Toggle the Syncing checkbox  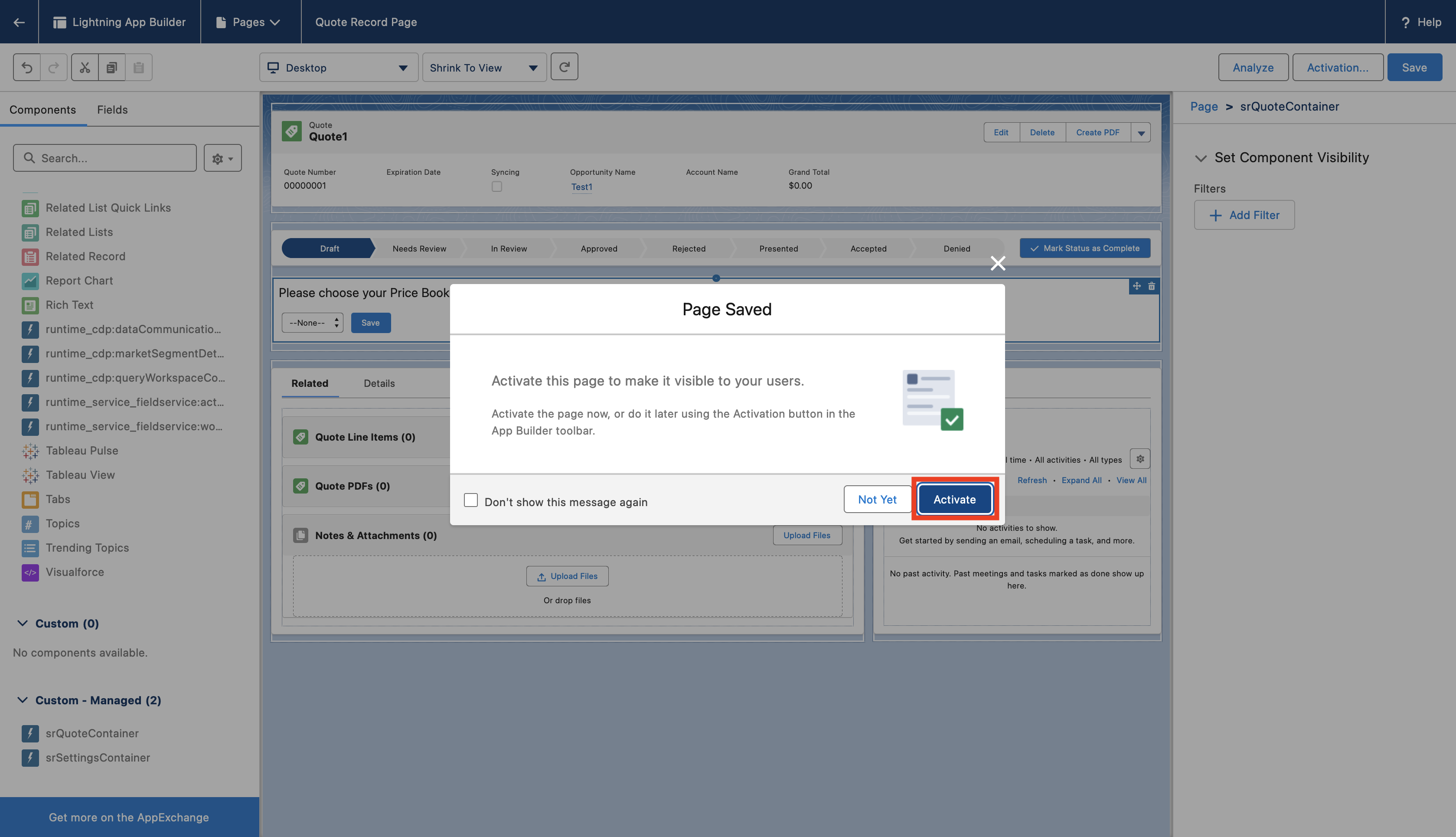point(496,186)
